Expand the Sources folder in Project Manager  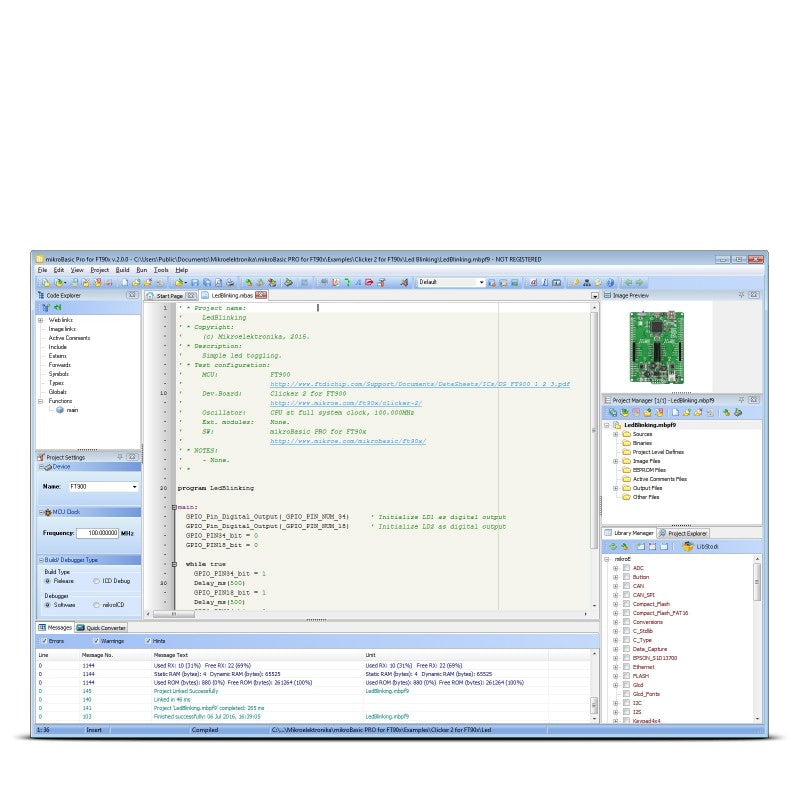(x=617, y=434)
